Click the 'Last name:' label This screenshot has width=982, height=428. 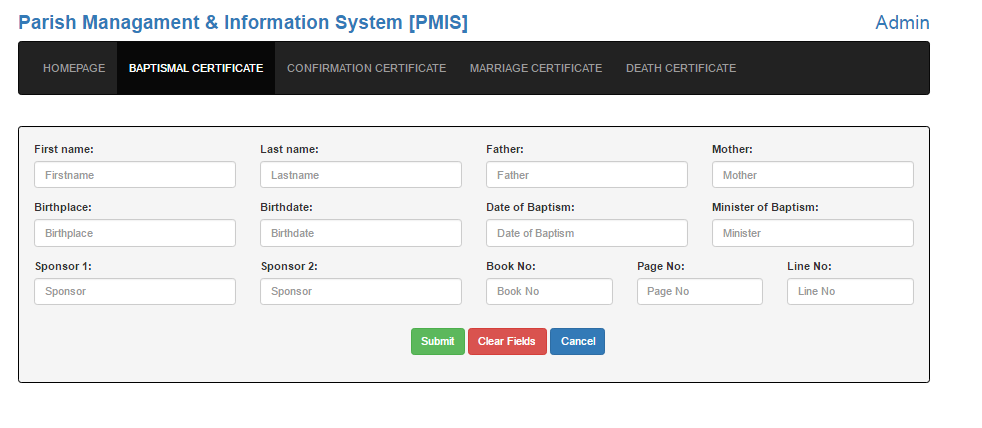click(289, 149)
